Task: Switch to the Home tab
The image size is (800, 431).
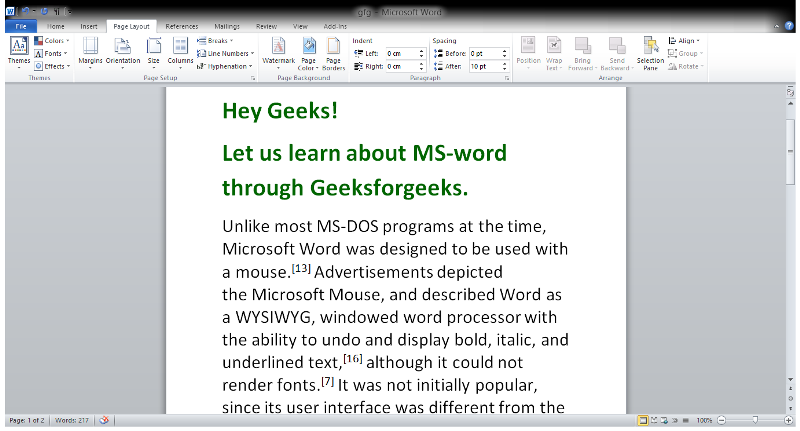Action: [56, 27]
